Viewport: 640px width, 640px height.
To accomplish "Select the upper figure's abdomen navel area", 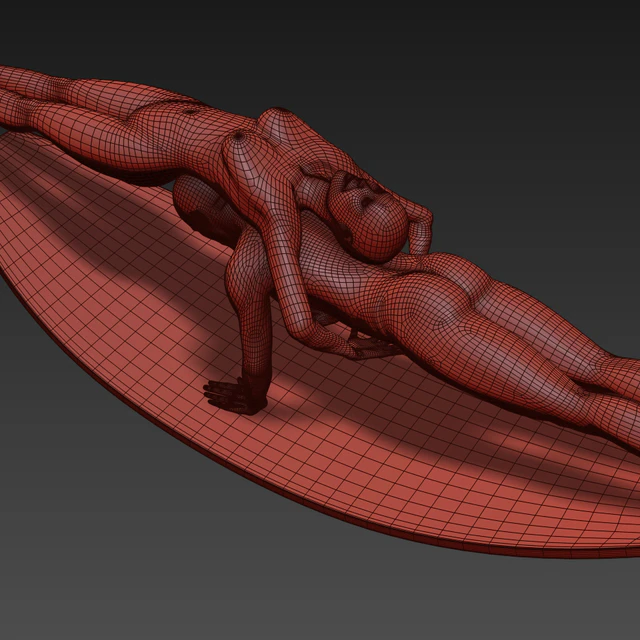I will 190,111.
